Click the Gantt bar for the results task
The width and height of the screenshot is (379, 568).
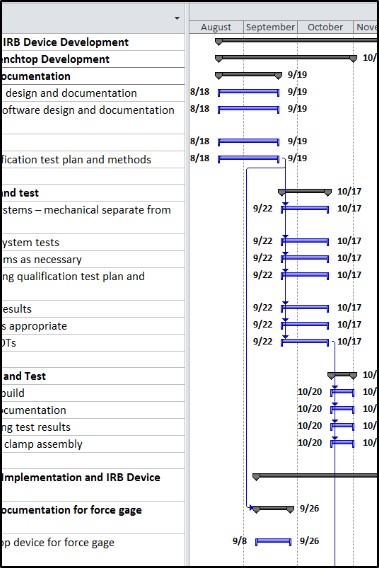(305, 308)
